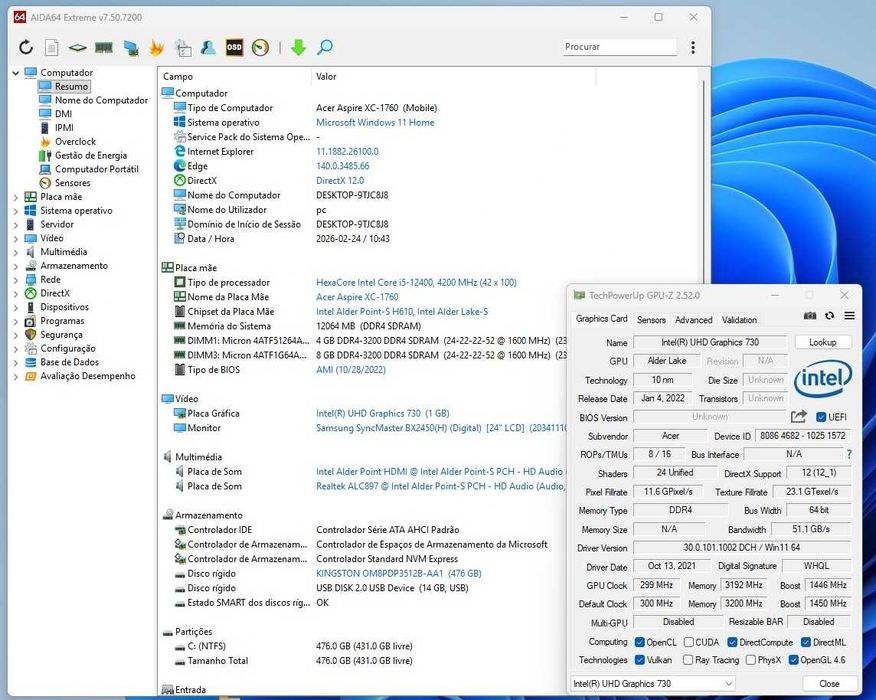
Task: Click the memory module toolbar icon
Action: (x=103, y=47)
